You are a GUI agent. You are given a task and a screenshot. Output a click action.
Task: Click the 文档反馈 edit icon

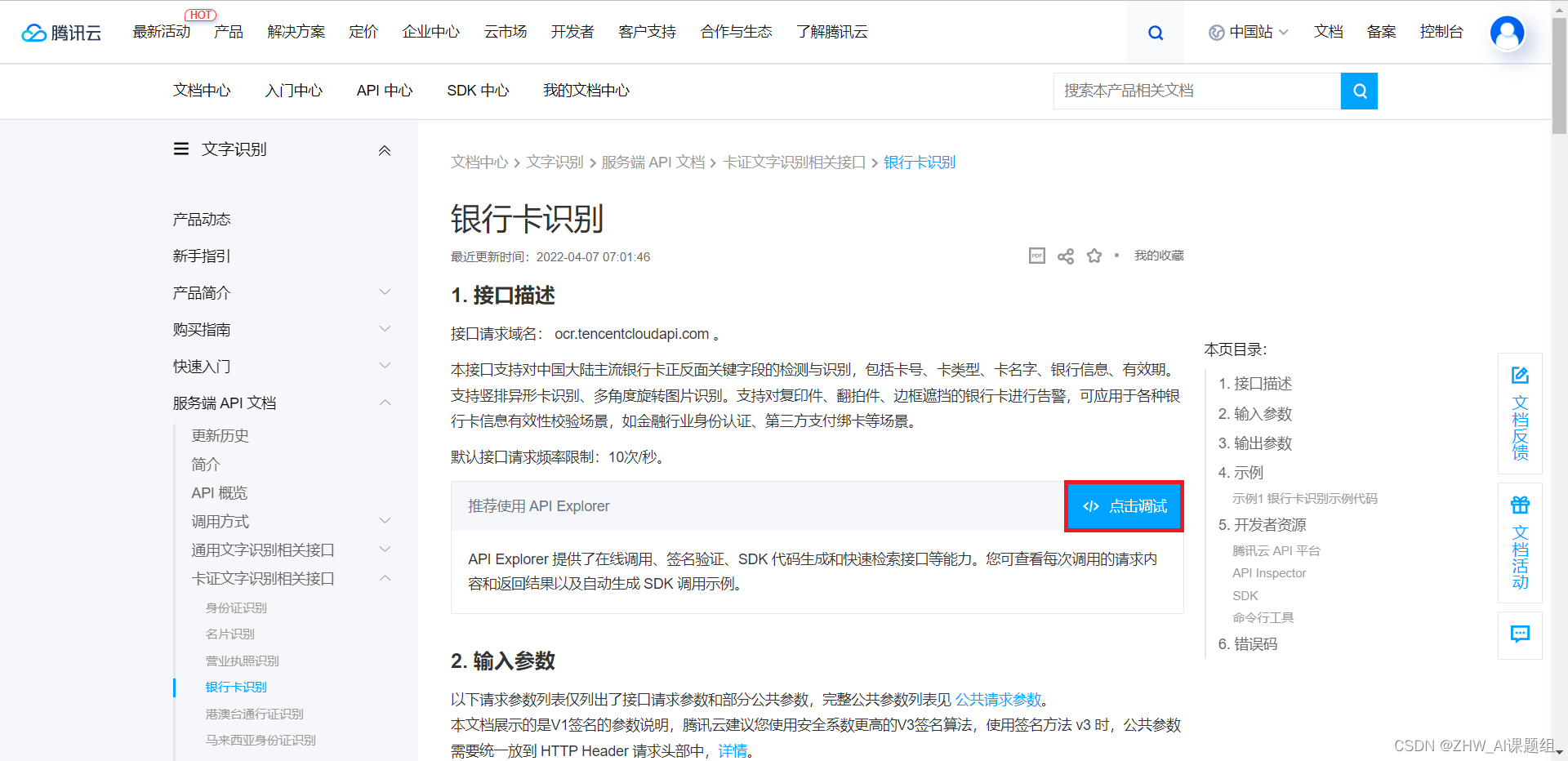[1520, 376]
